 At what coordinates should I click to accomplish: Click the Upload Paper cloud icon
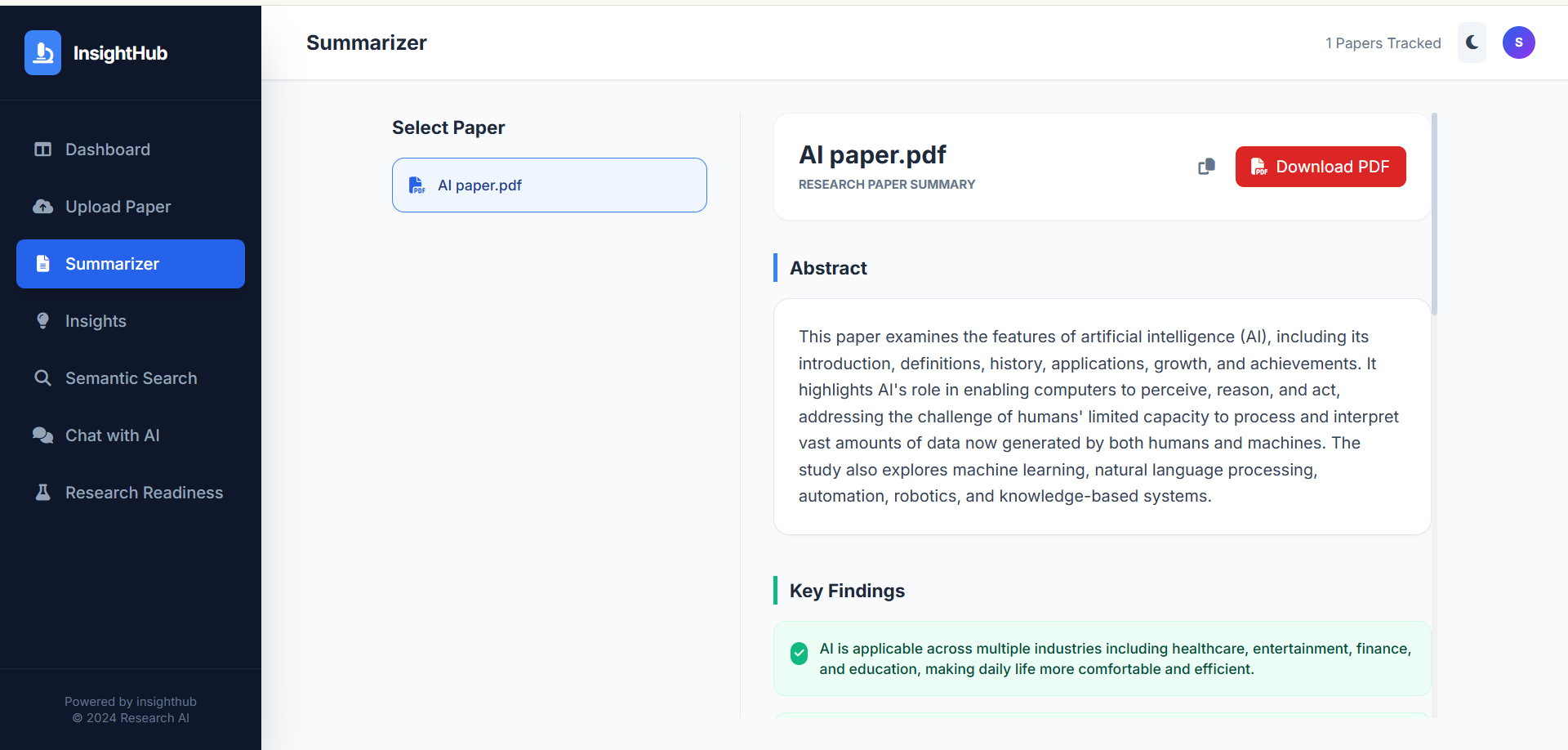point(42,207)
